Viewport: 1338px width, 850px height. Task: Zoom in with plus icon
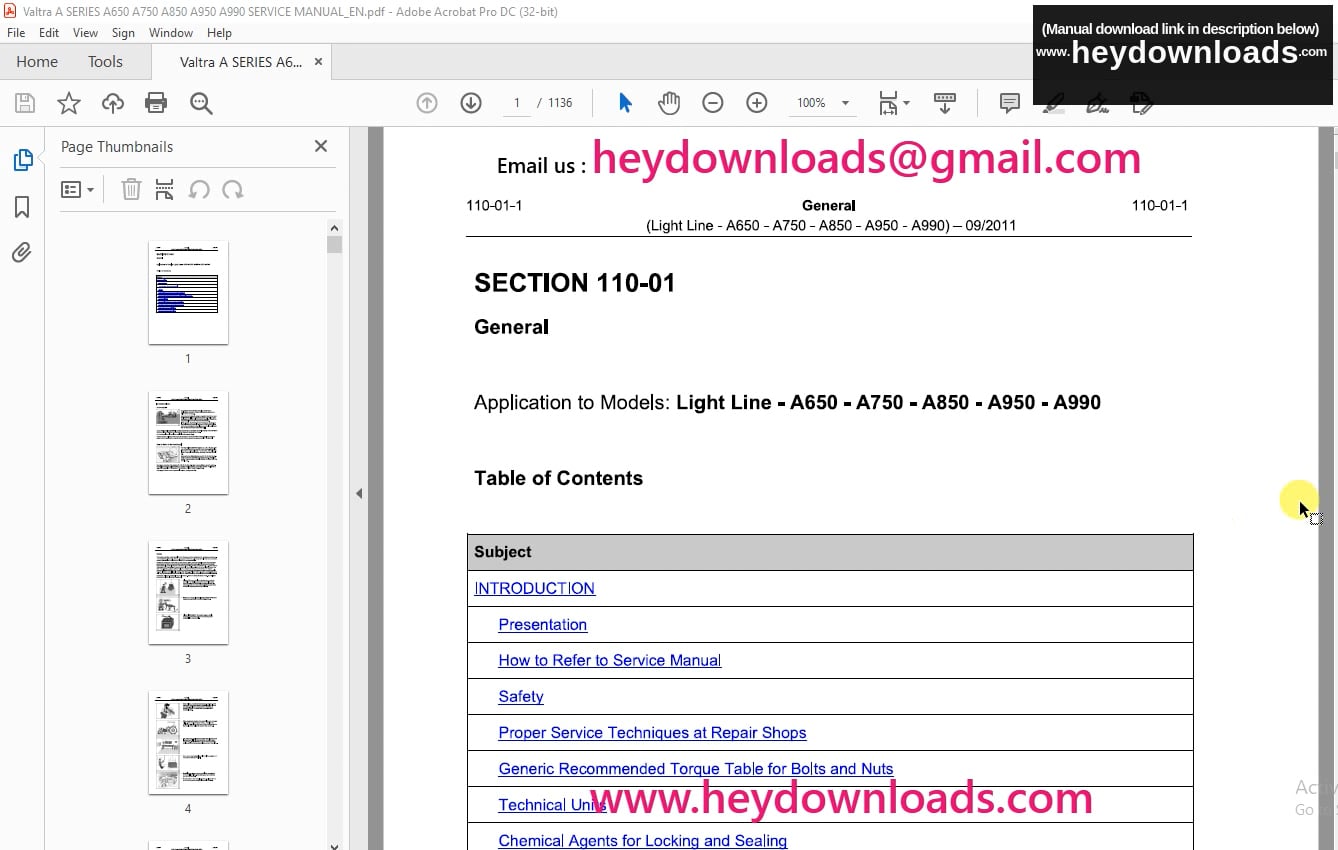coord(757,103)
